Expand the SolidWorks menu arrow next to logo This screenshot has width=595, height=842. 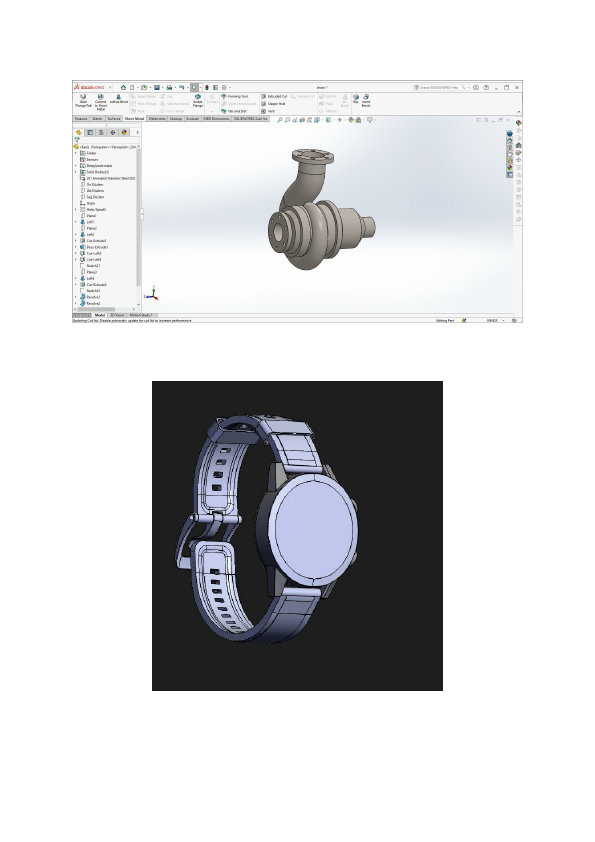point(110,87)
